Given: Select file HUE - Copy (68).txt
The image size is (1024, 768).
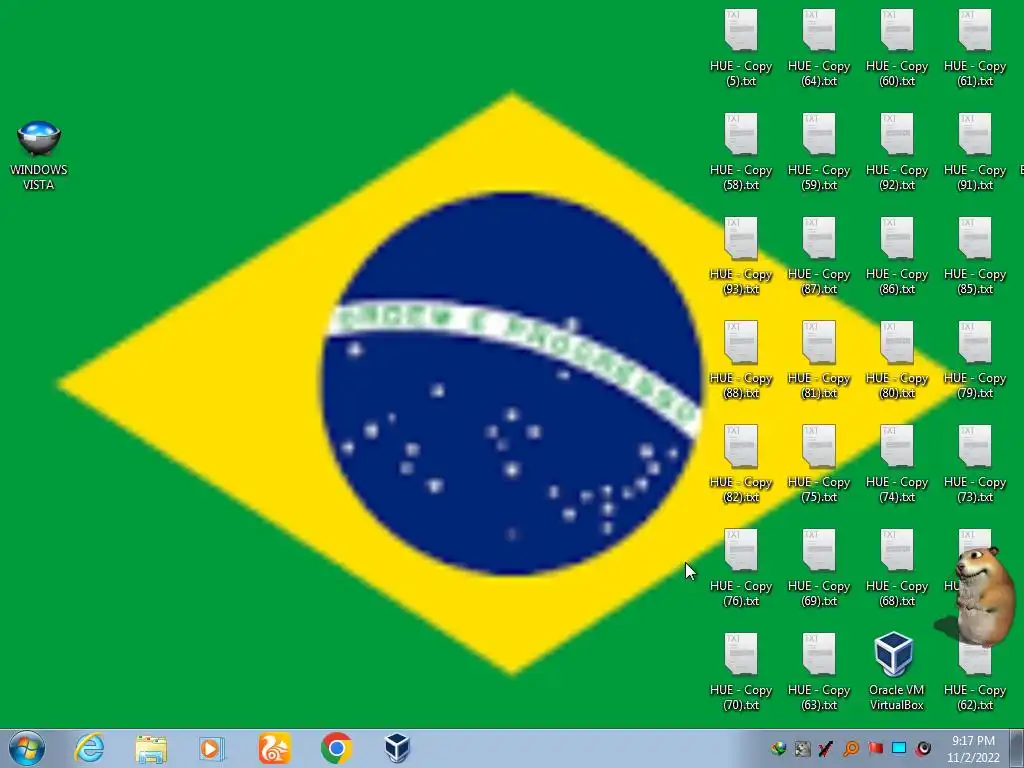Looking at the screenshot, I should pyautogui.click(x=897, y=568).
